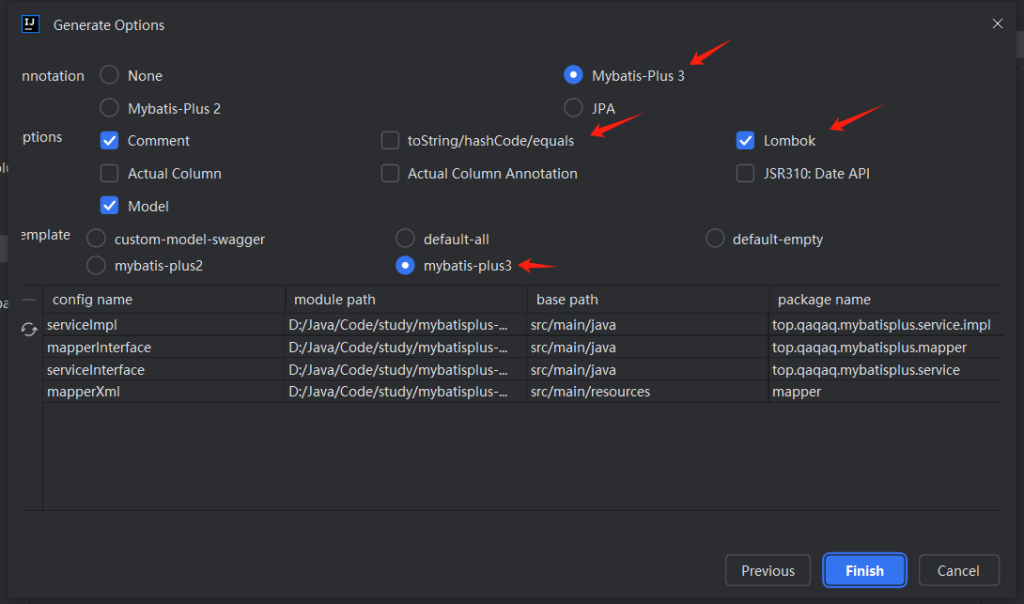Pick the Mybatis-Plus 2 annotation option
The image size is (1024, 604).
(109, 108)
